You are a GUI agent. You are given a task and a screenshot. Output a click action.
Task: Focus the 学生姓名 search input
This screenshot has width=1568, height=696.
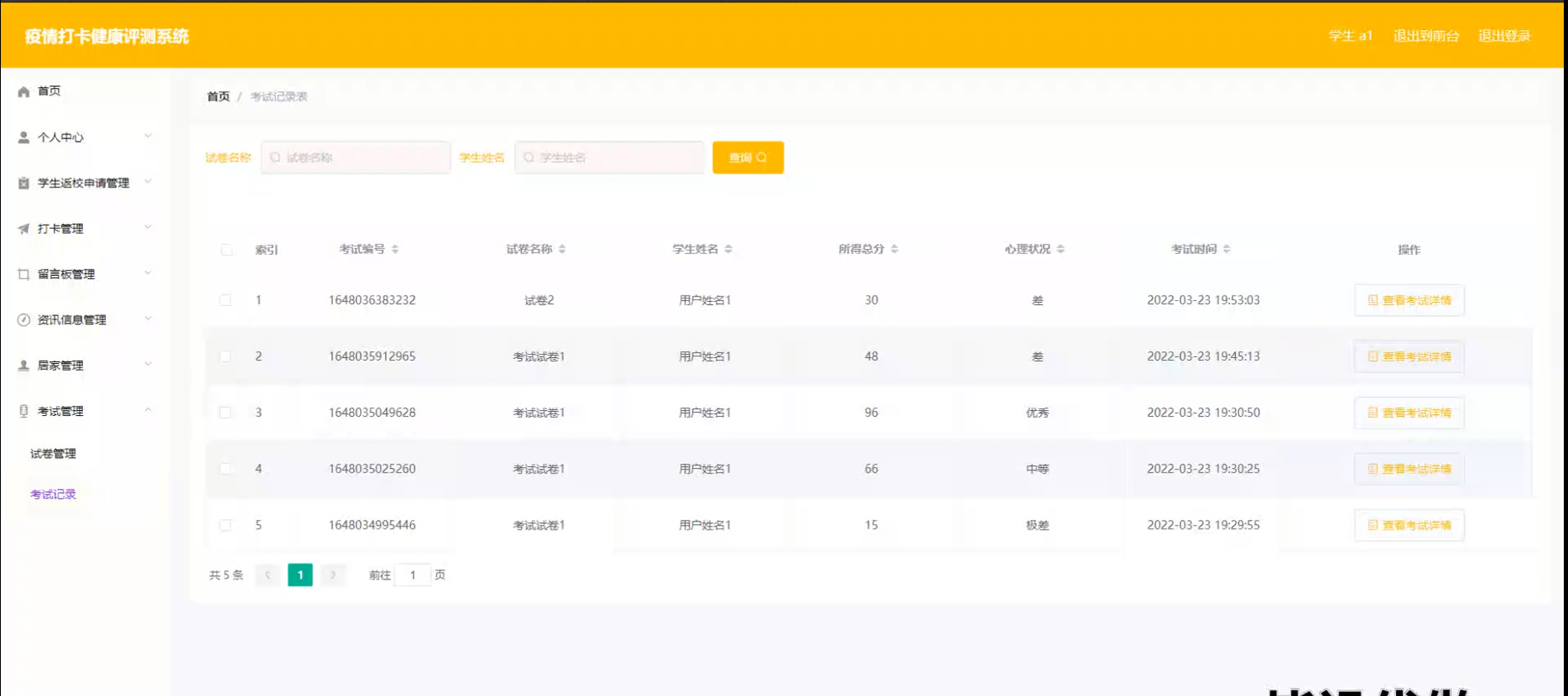[609, 158]
